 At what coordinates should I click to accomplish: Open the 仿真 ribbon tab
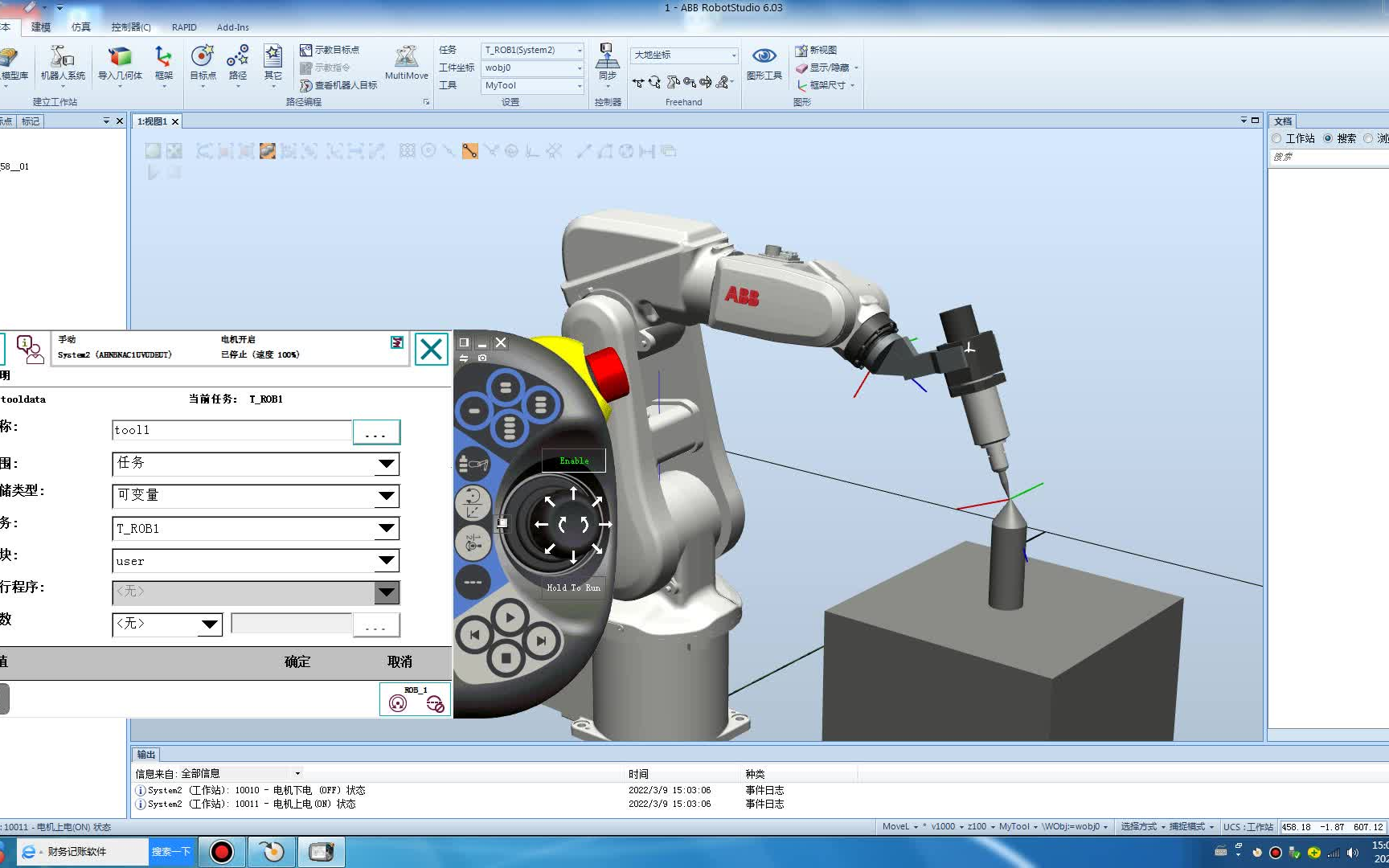[81, 27]
